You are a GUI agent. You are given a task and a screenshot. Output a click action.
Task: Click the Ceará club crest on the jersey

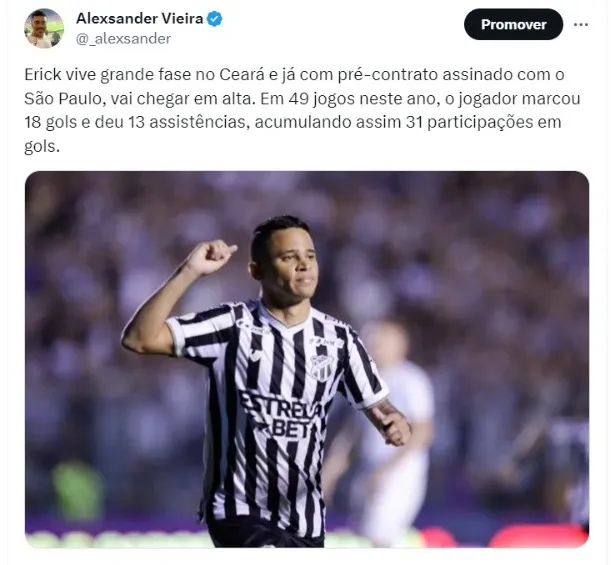tap(323, 367)
